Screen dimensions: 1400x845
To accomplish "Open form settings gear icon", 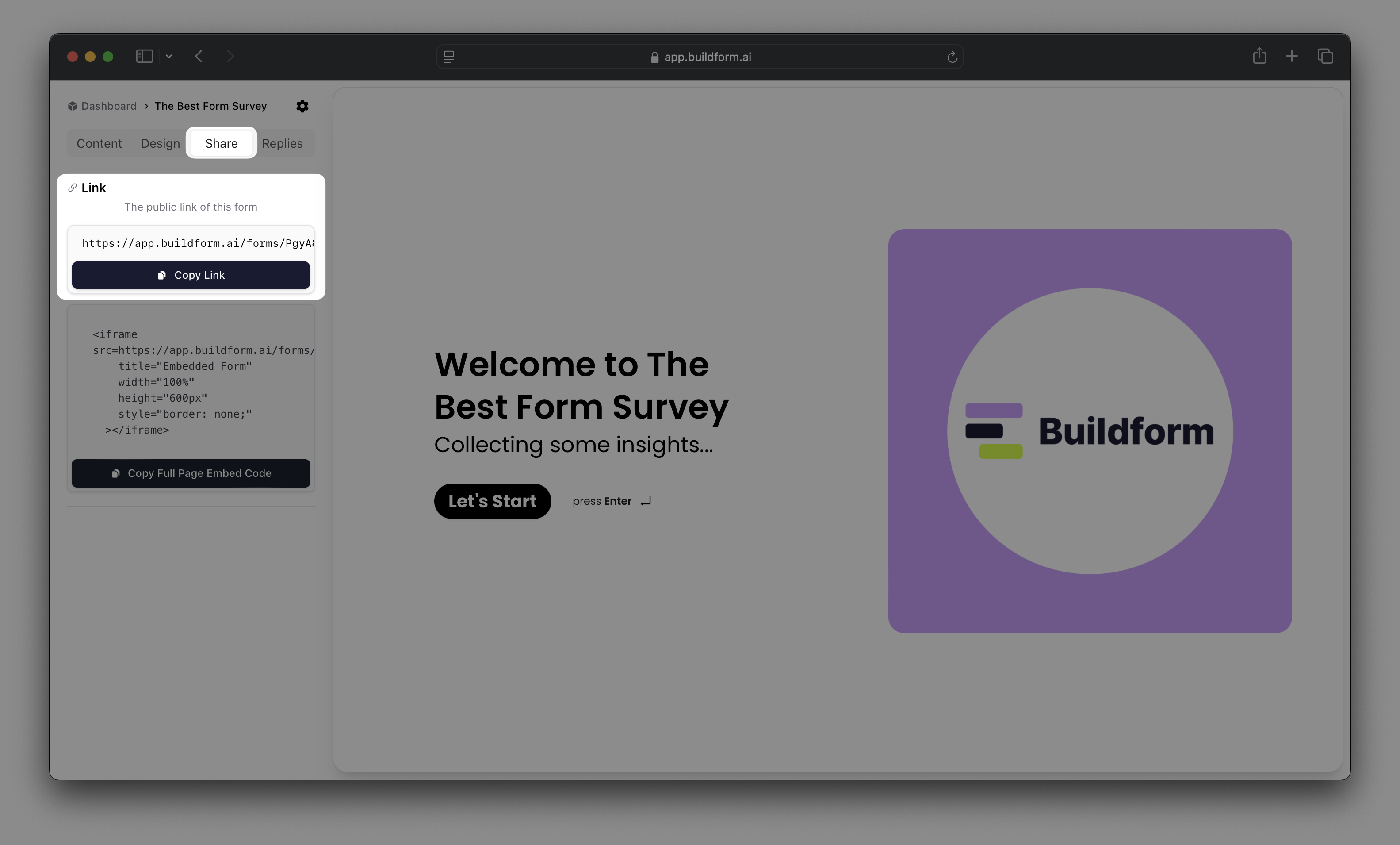I will [x=302, y=106].
